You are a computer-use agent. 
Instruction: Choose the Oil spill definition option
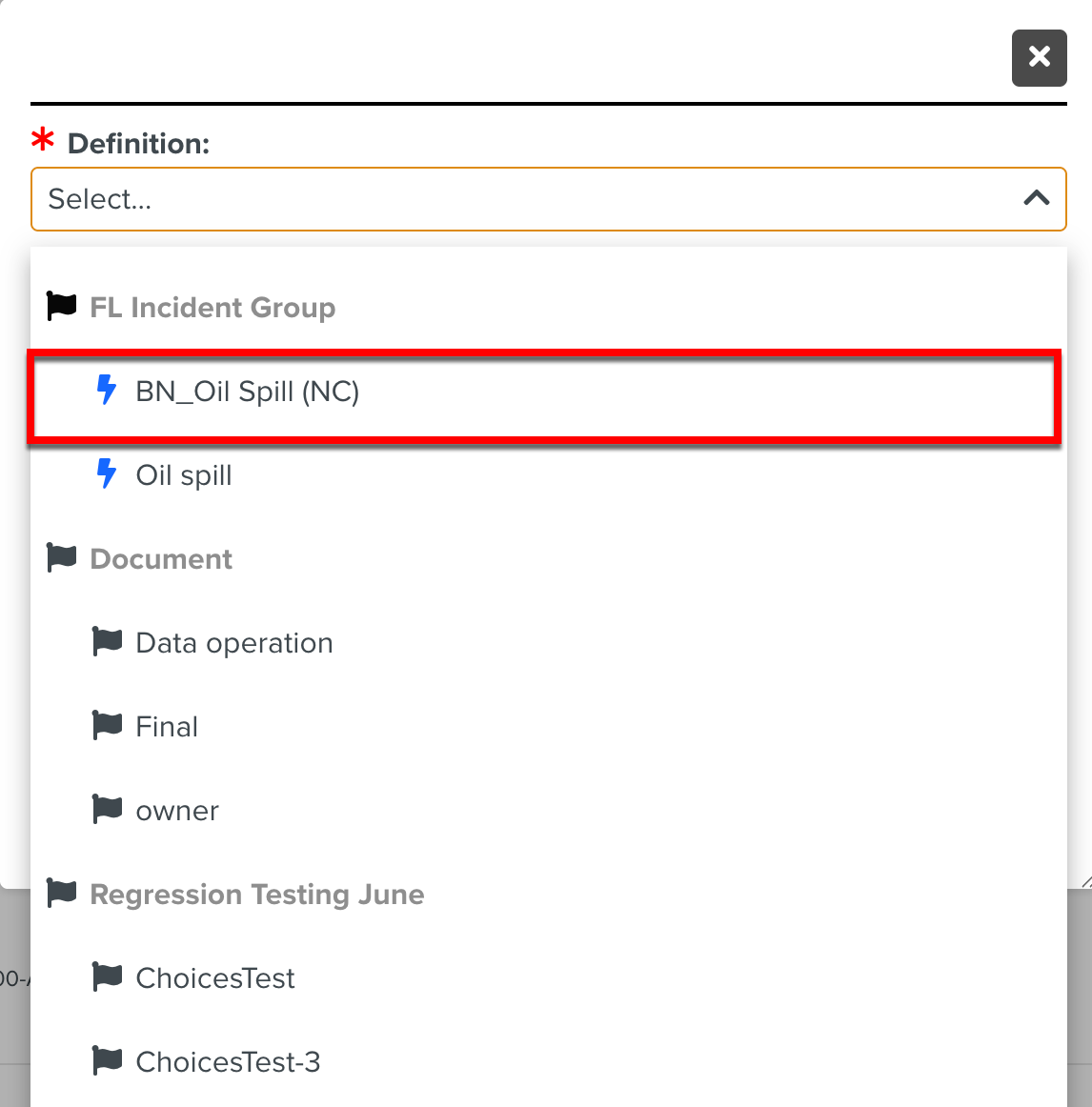184,475
